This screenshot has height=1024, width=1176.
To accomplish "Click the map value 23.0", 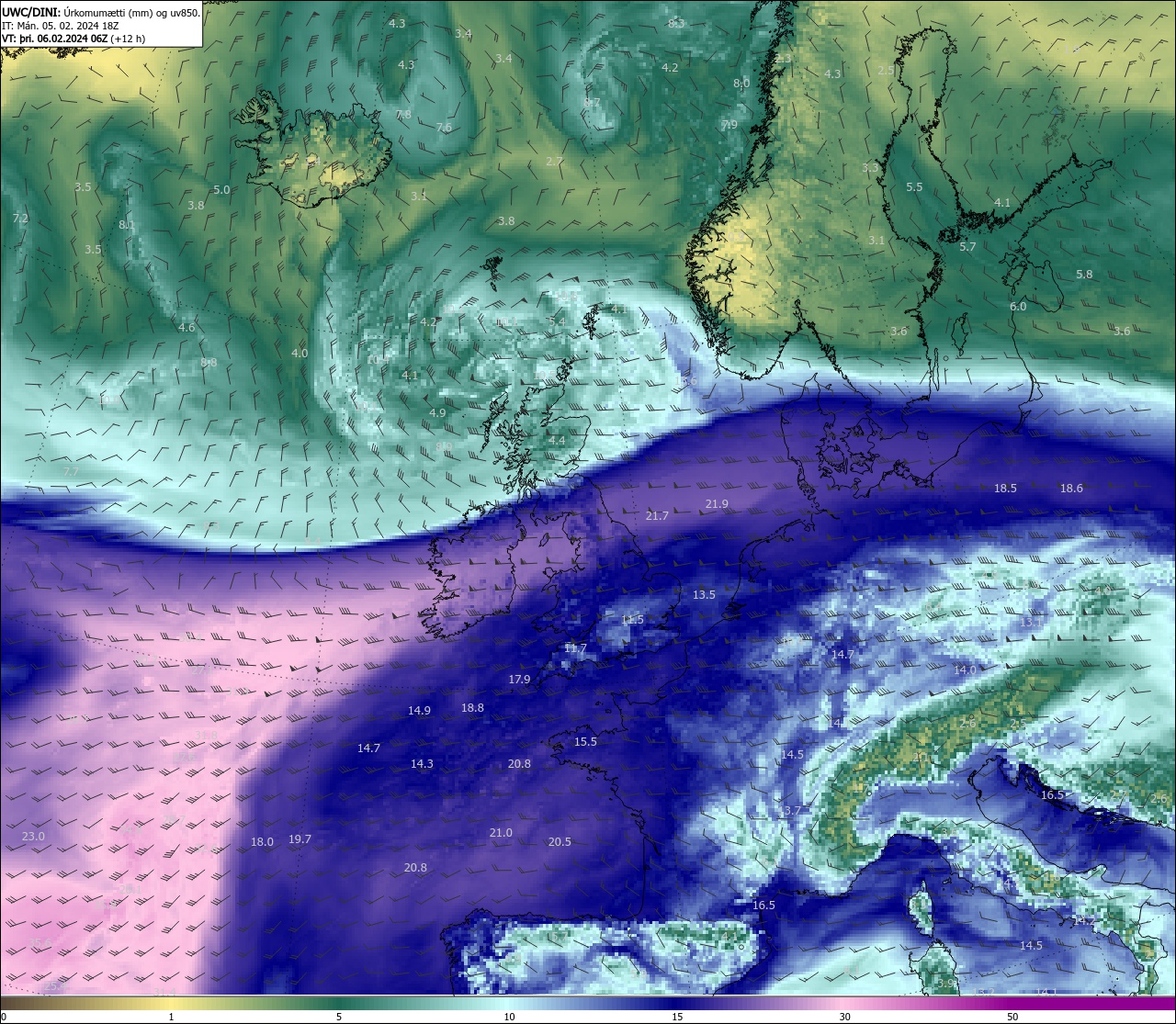I will (x=33, y=836).
